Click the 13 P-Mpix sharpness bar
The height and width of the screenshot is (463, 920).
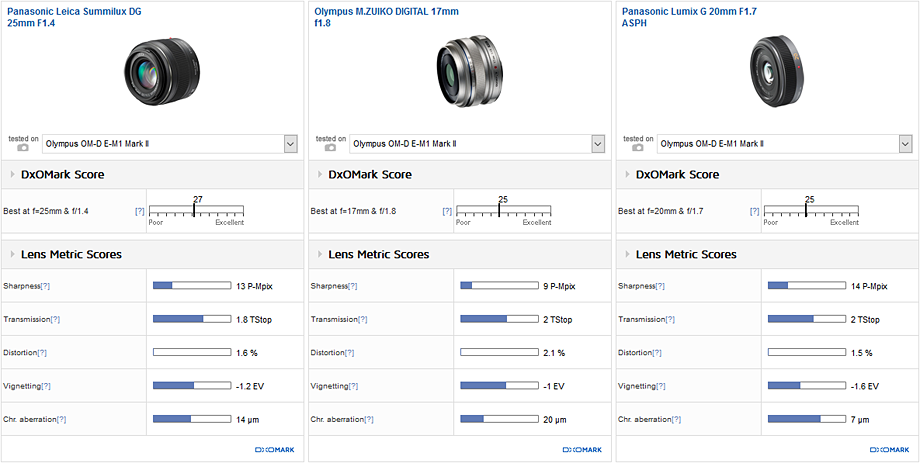click(x=192, y=286)
